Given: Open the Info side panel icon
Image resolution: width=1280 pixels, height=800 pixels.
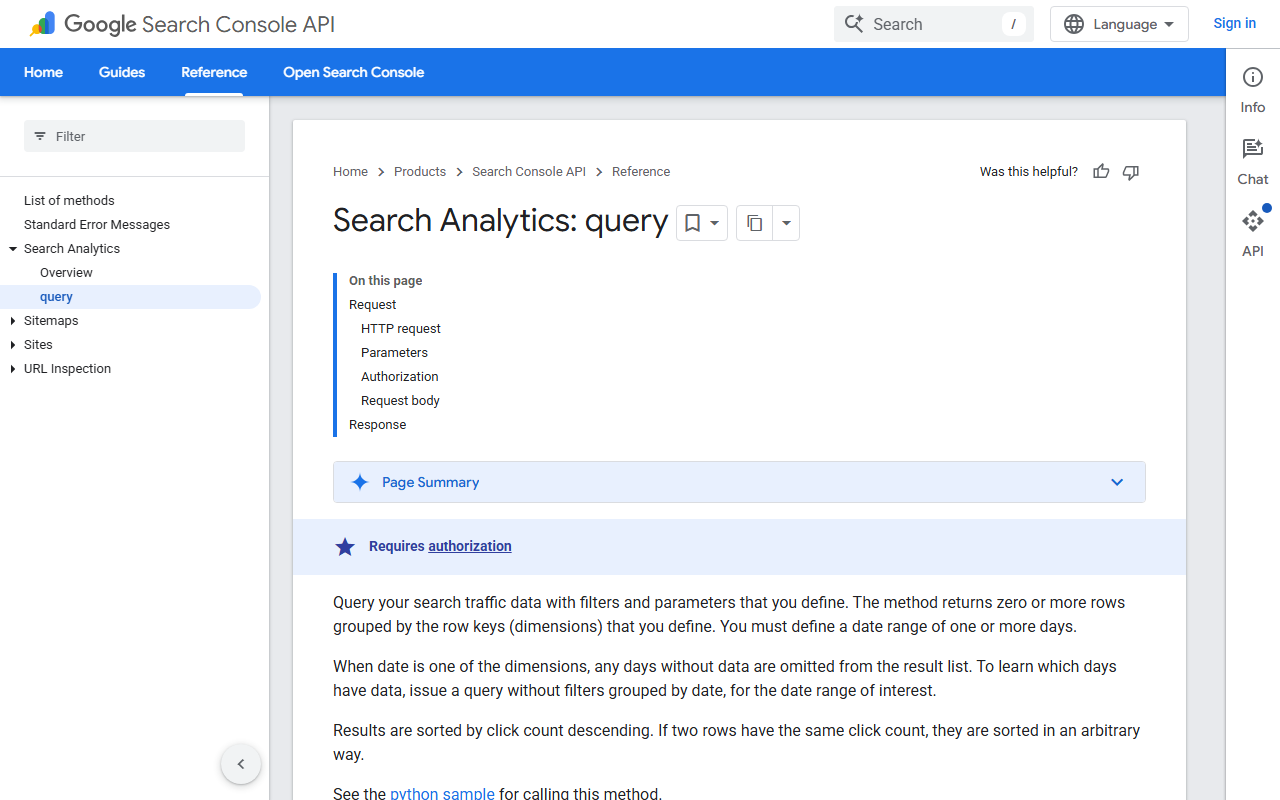Looking at the screenshot, I should click(1253, 77).
